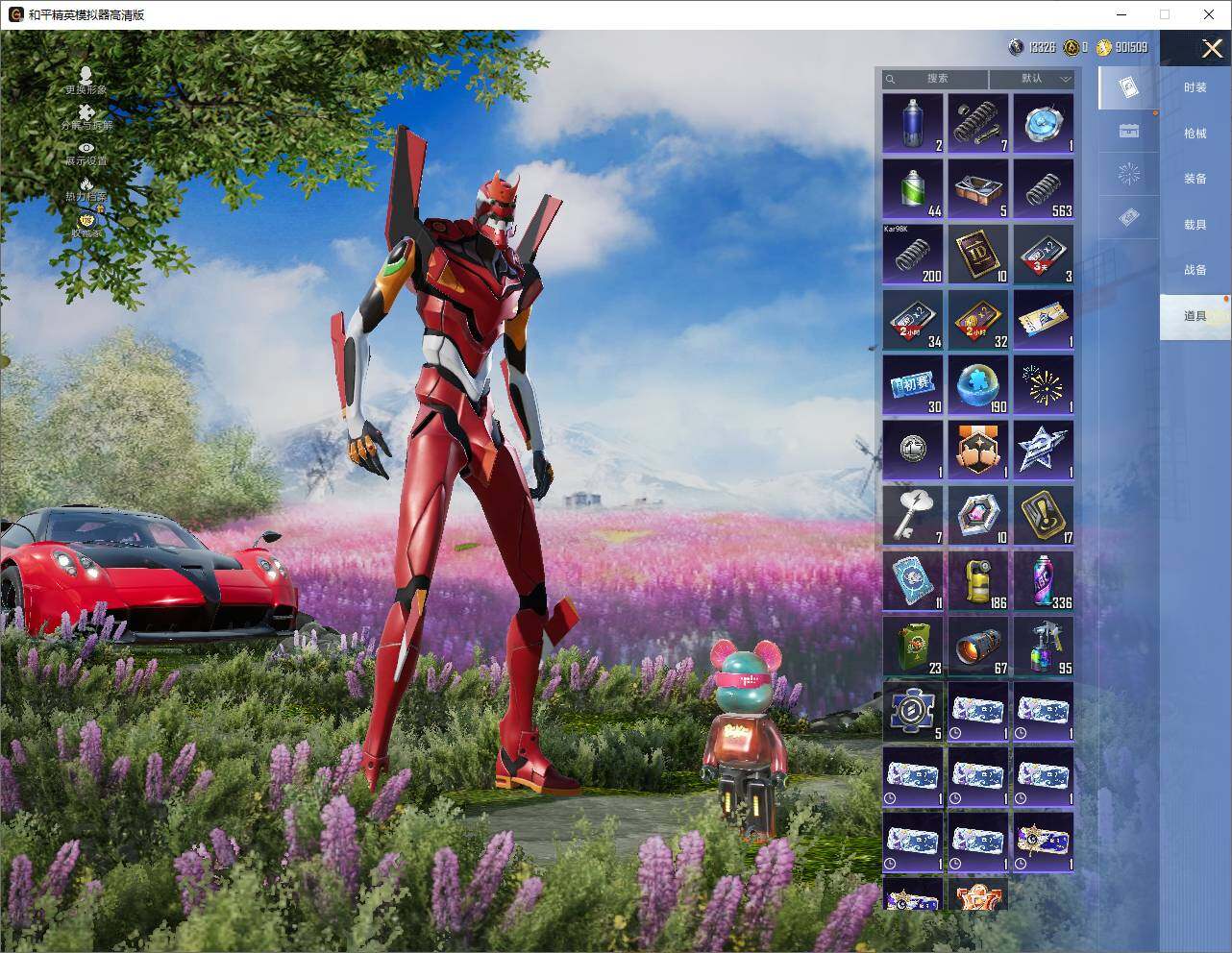Select the green spray can item (44)
The height and width of the screenshot is (953, 1232).
coord(913,188)
